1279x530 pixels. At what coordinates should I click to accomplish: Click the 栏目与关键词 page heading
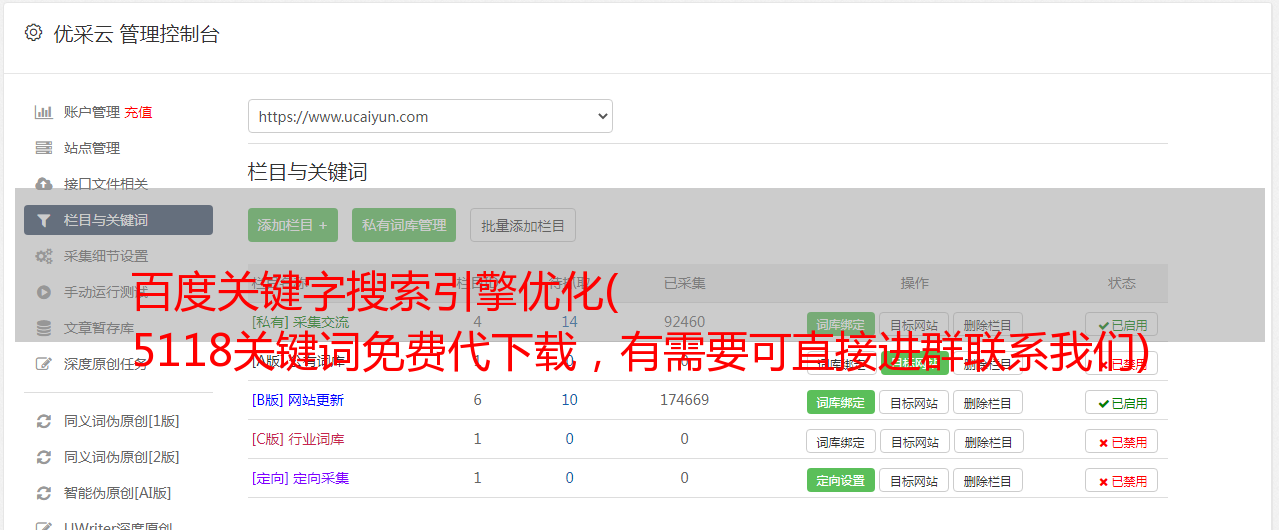[308, 172]
